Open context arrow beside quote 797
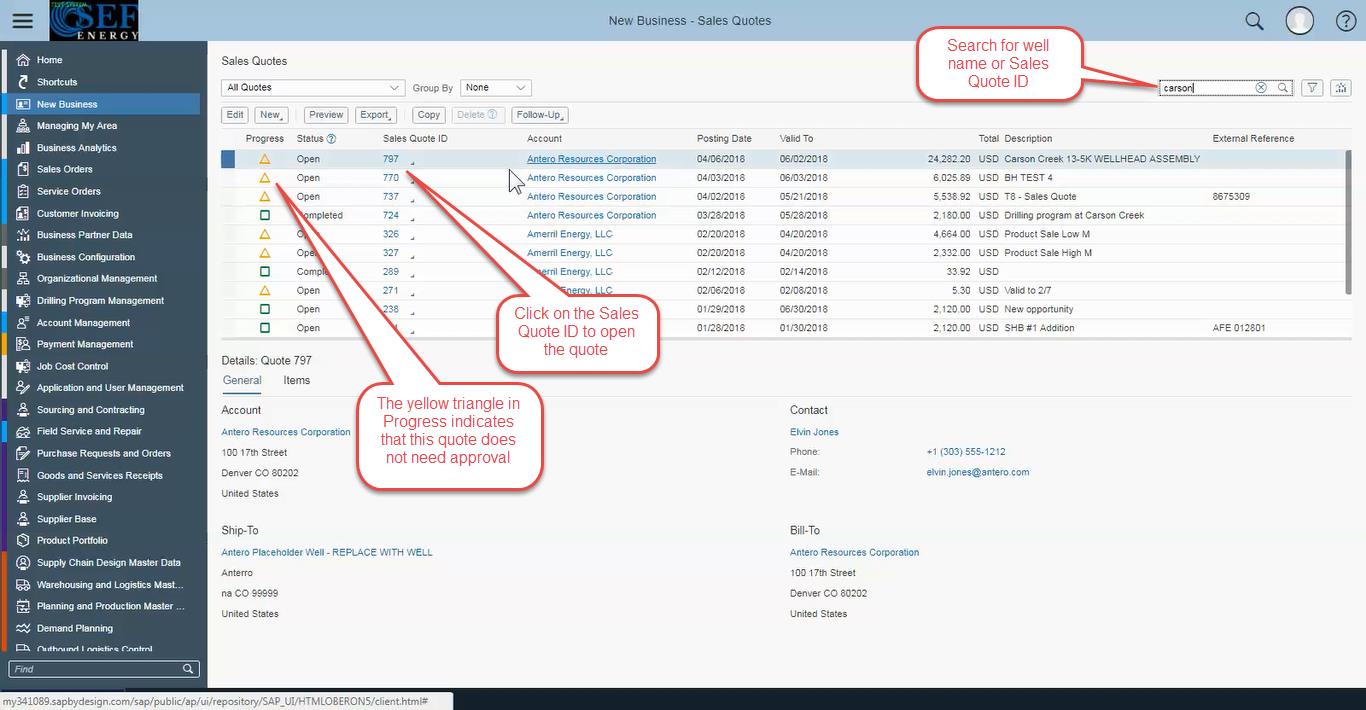 coord(412,161)
